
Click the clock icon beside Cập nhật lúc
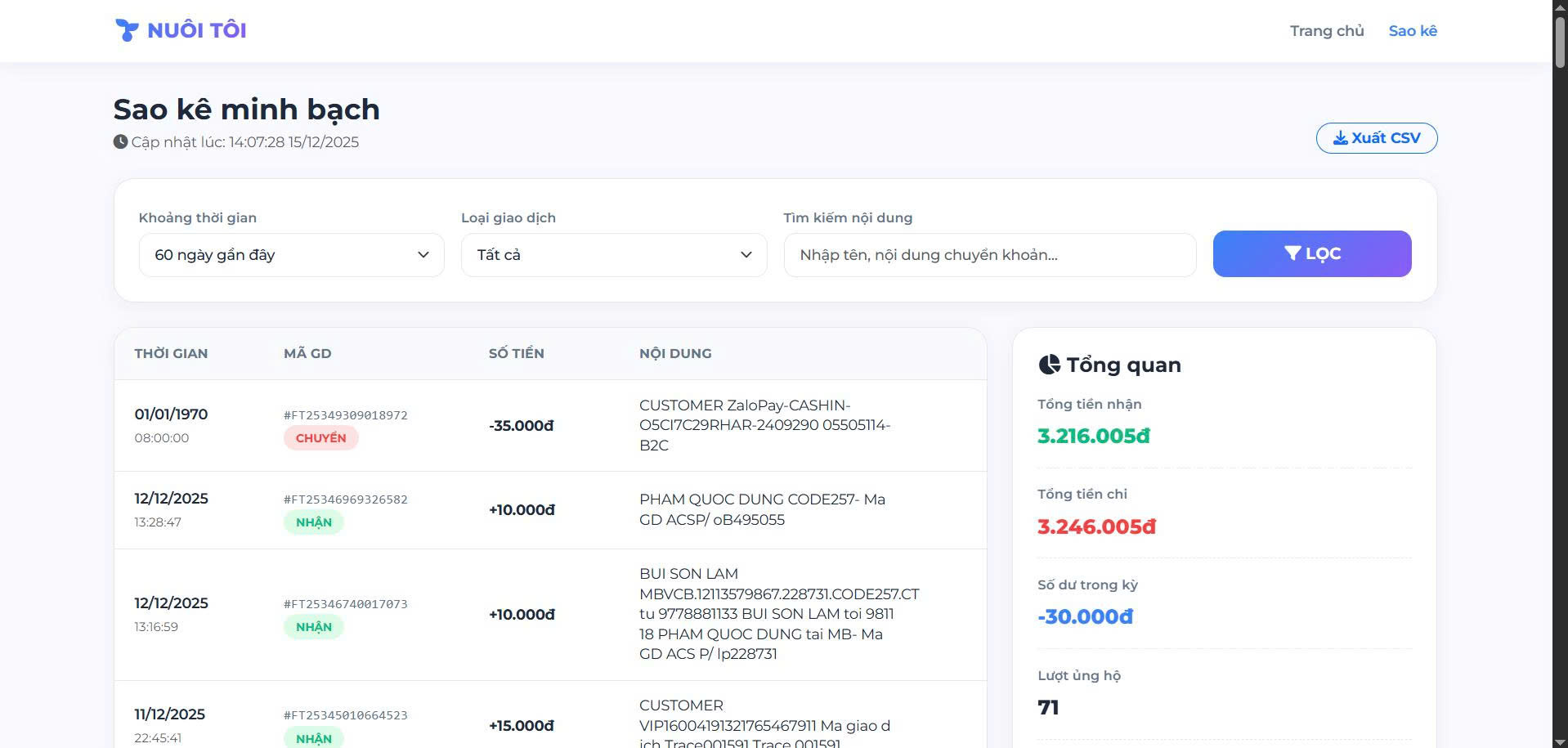click(120, 141)
